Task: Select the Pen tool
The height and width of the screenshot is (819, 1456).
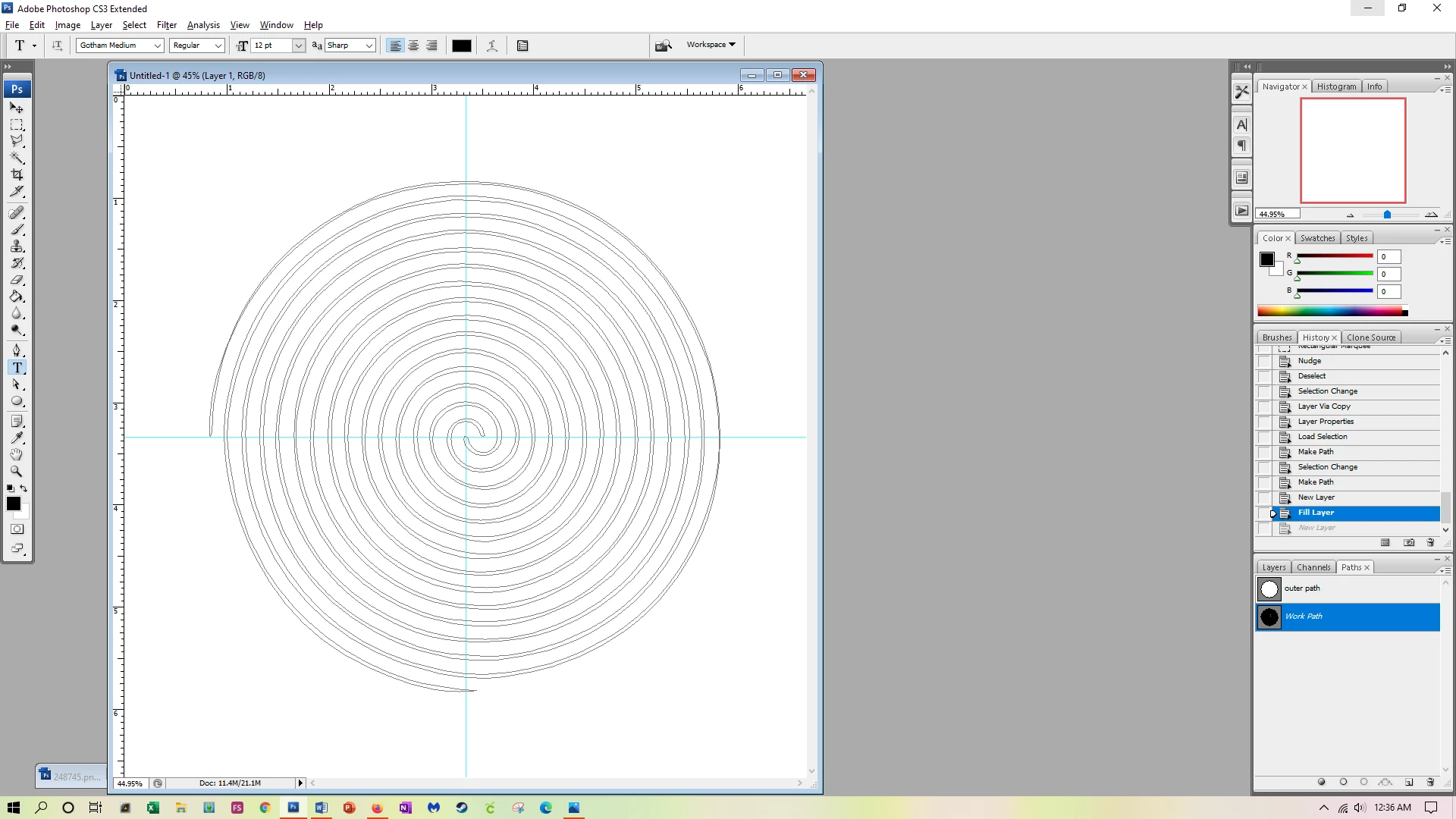Action: point(17,350)
